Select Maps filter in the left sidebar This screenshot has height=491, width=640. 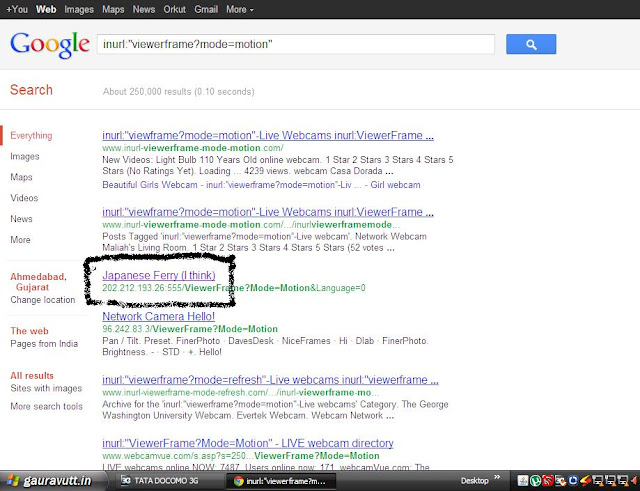21,177
